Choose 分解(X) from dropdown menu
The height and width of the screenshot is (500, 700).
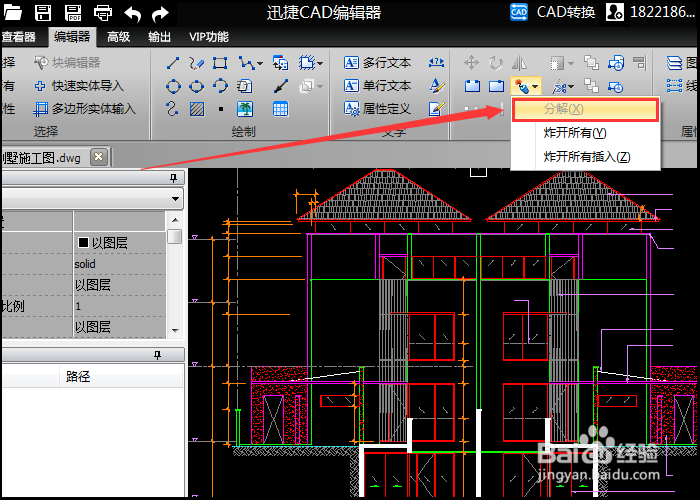585,109
